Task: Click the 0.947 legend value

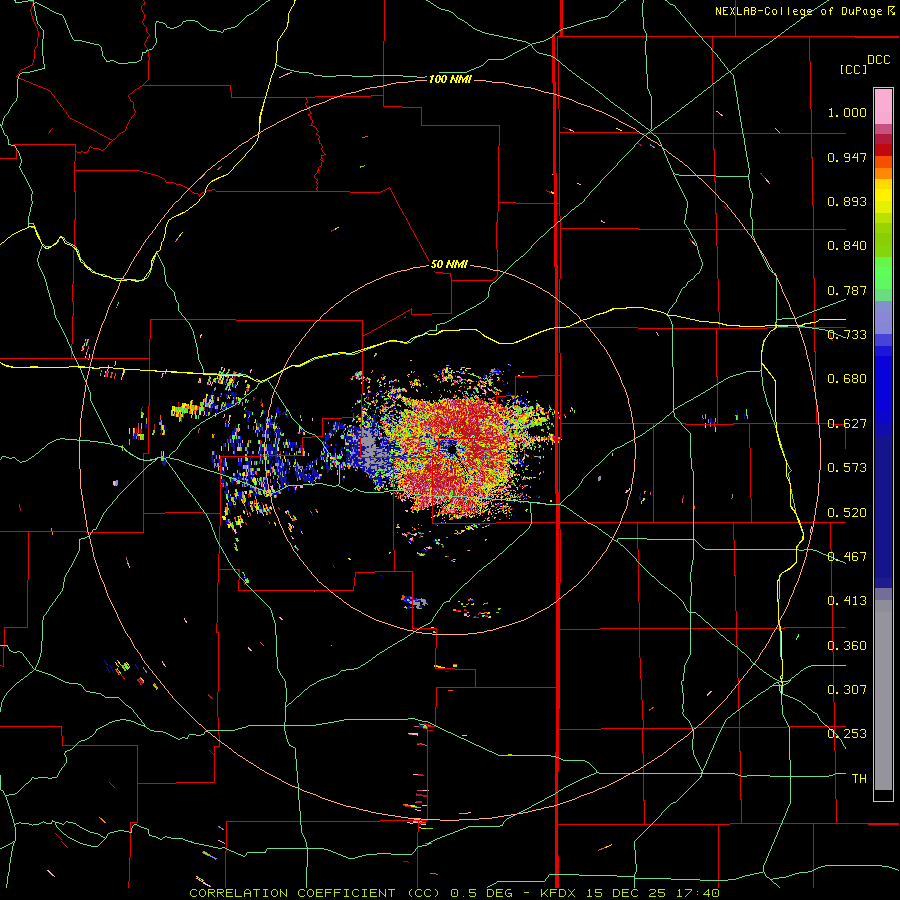Action: point(847,157)
